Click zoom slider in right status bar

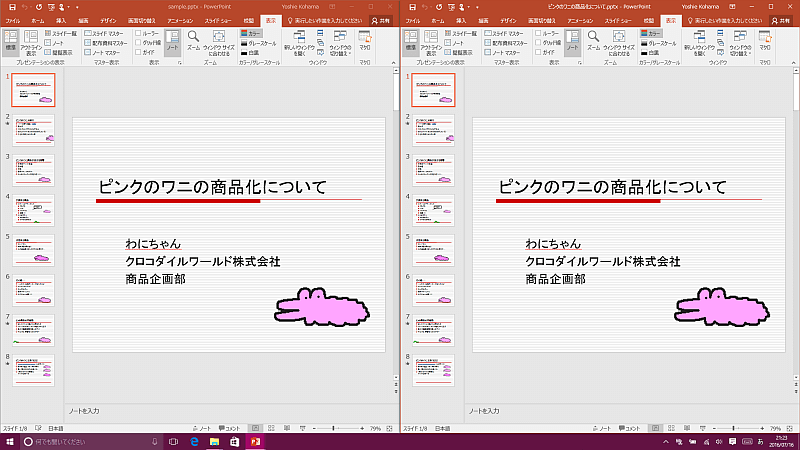738,429
